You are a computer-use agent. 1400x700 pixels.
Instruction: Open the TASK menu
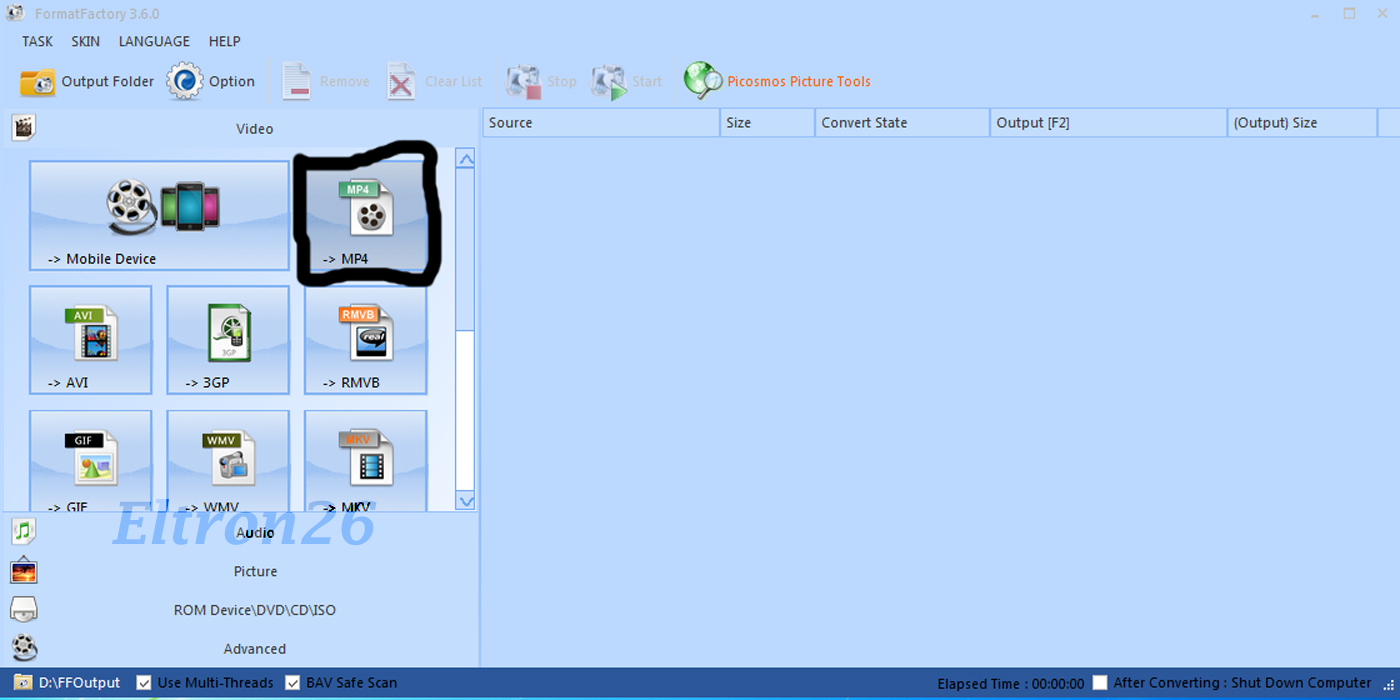pos(38,41)
